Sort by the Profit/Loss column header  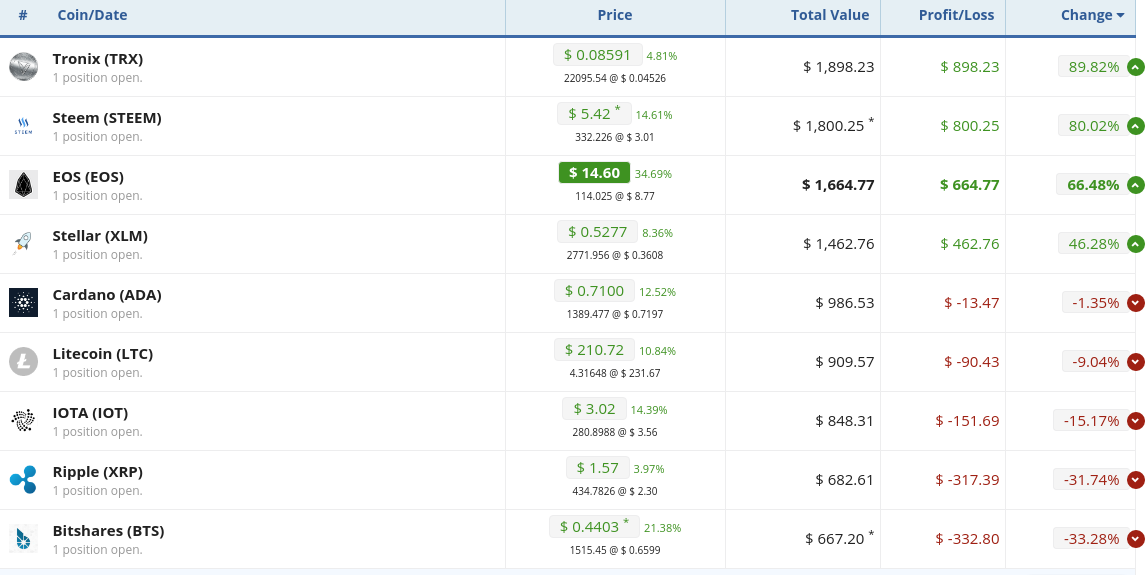[x=955, y=15]
